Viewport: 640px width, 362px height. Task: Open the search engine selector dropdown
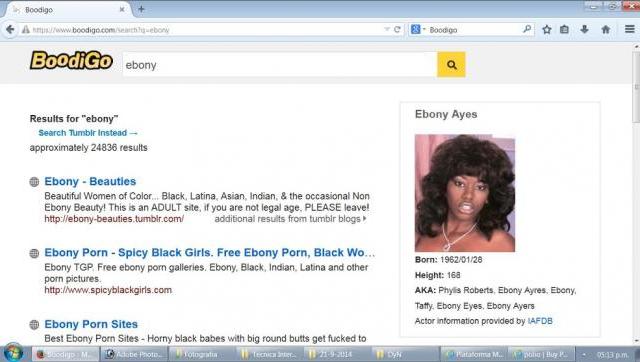[418, 29]
